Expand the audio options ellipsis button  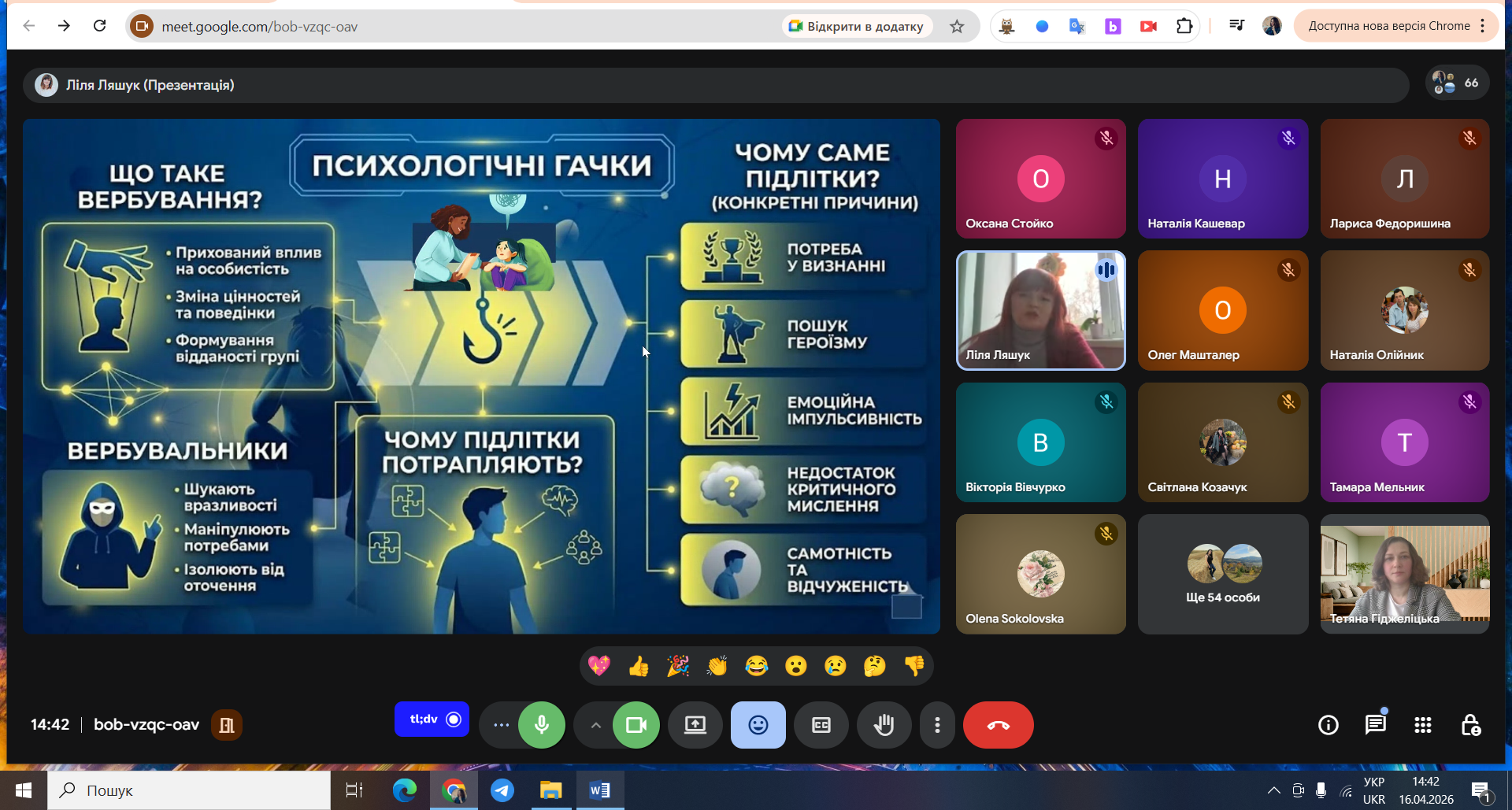(x=501, y=725)
